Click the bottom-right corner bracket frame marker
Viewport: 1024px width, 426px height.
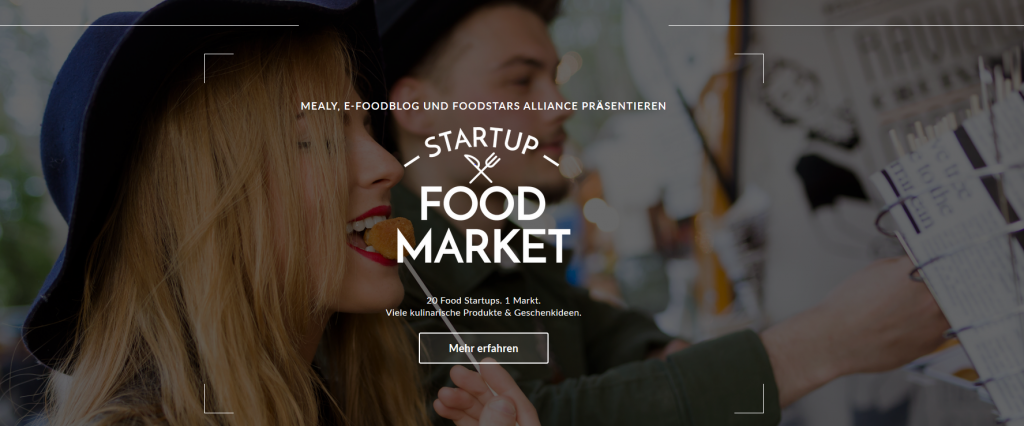[749, 399]
